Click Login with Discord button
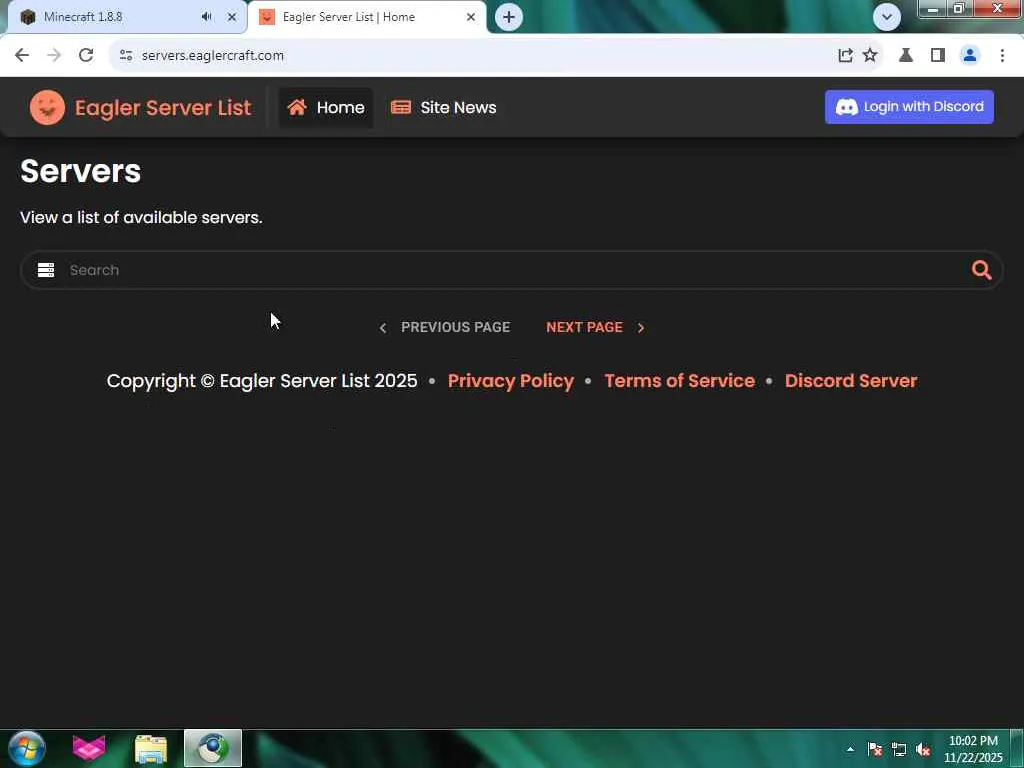The height and width of the screenshot is (768, 1024). 909,107
